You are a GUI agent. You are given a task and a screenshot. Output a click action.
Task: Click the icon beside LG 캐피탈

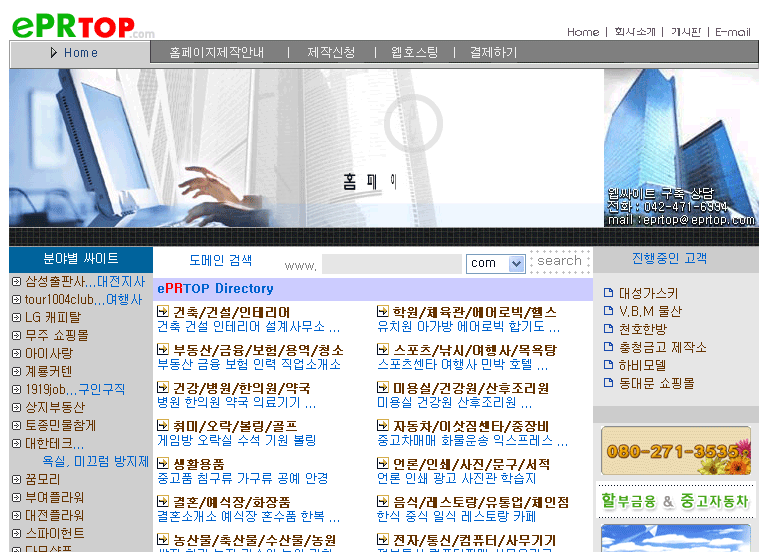tap(16, 318)
